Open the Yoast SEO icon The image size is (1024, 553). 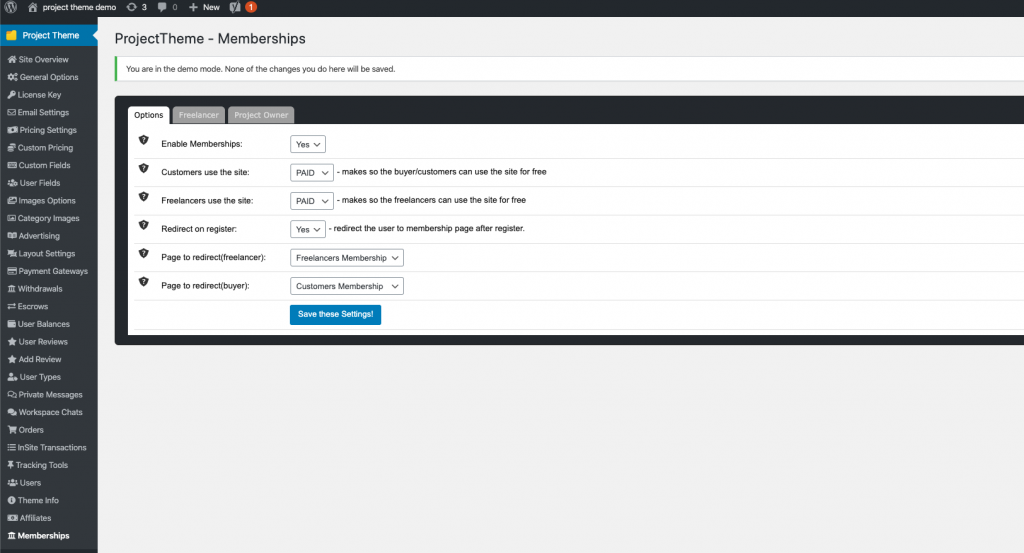235,7
